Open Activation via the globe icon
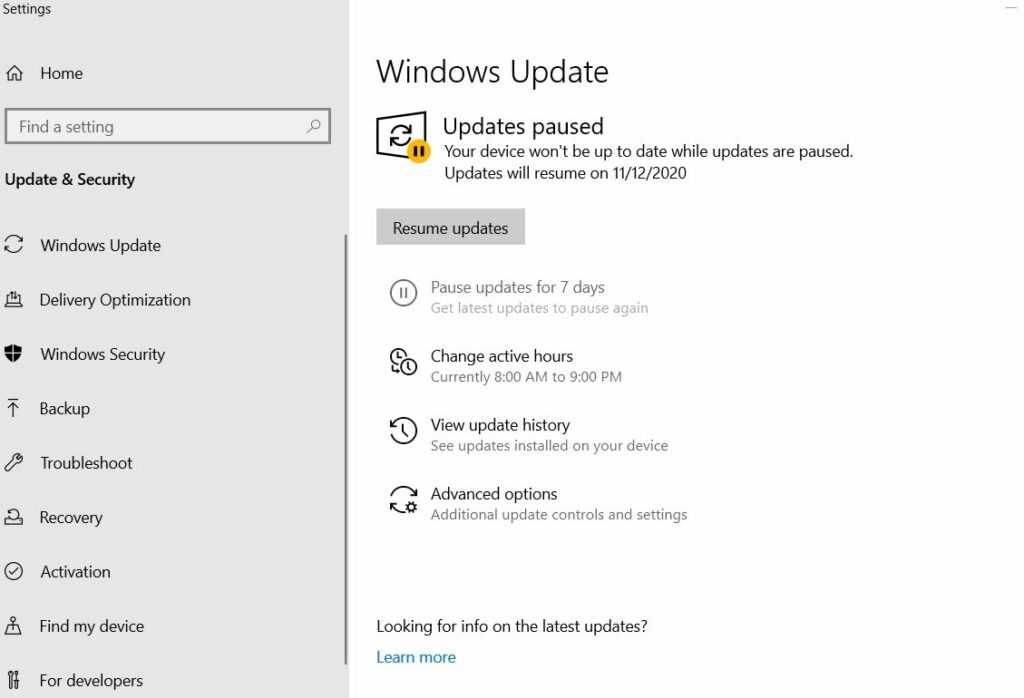Viewport: 1024px width, 698px height. point(13,571)
